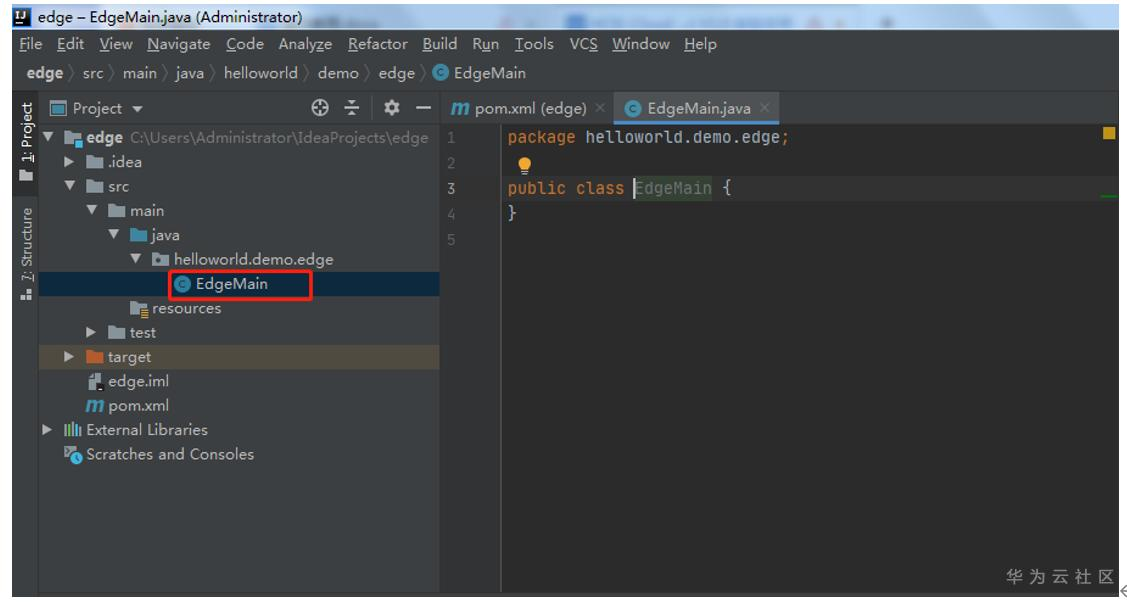Toggle the Structure tool window
The height and width of the screenshot is (602, 1127).
click(26, 253)
